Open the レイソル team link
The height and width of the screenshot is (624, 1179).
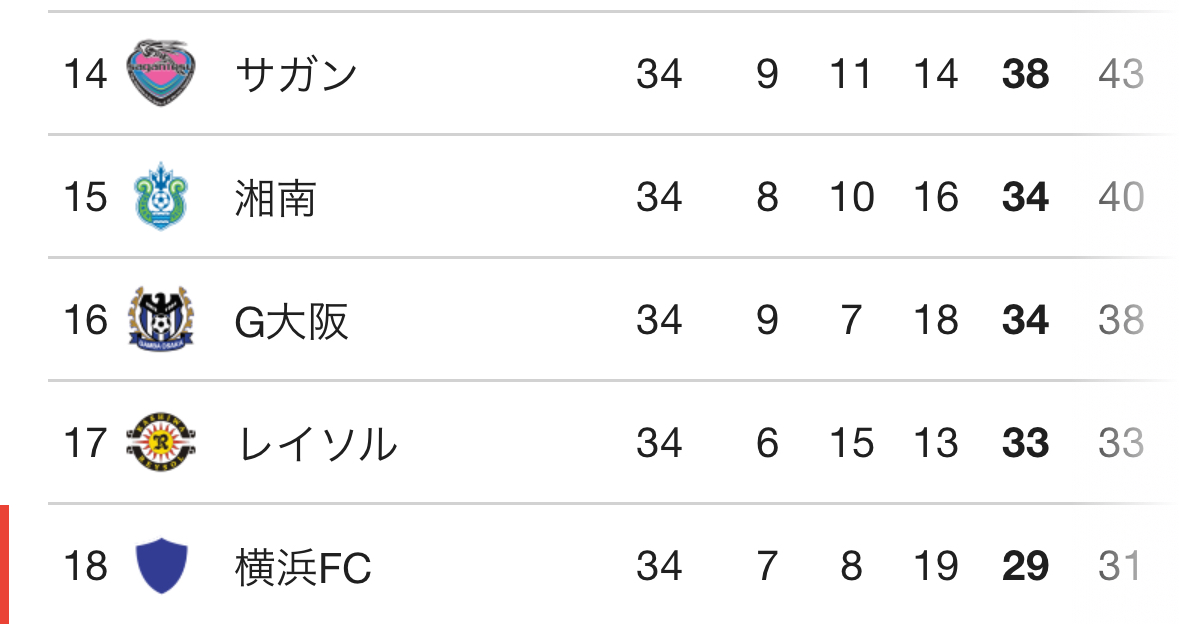[x=316, y=443]
